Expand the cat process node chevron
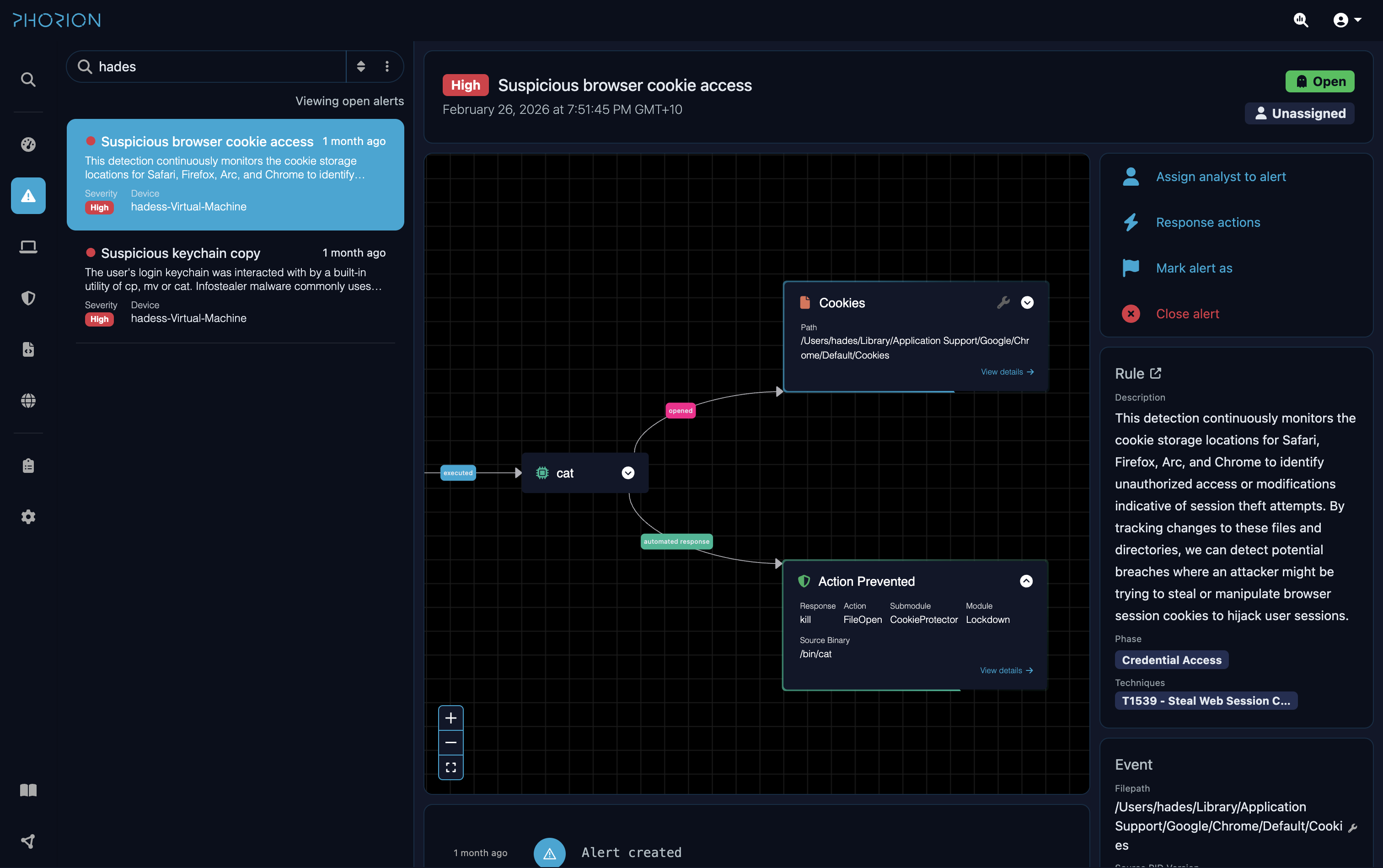 [x=627, y=472]
